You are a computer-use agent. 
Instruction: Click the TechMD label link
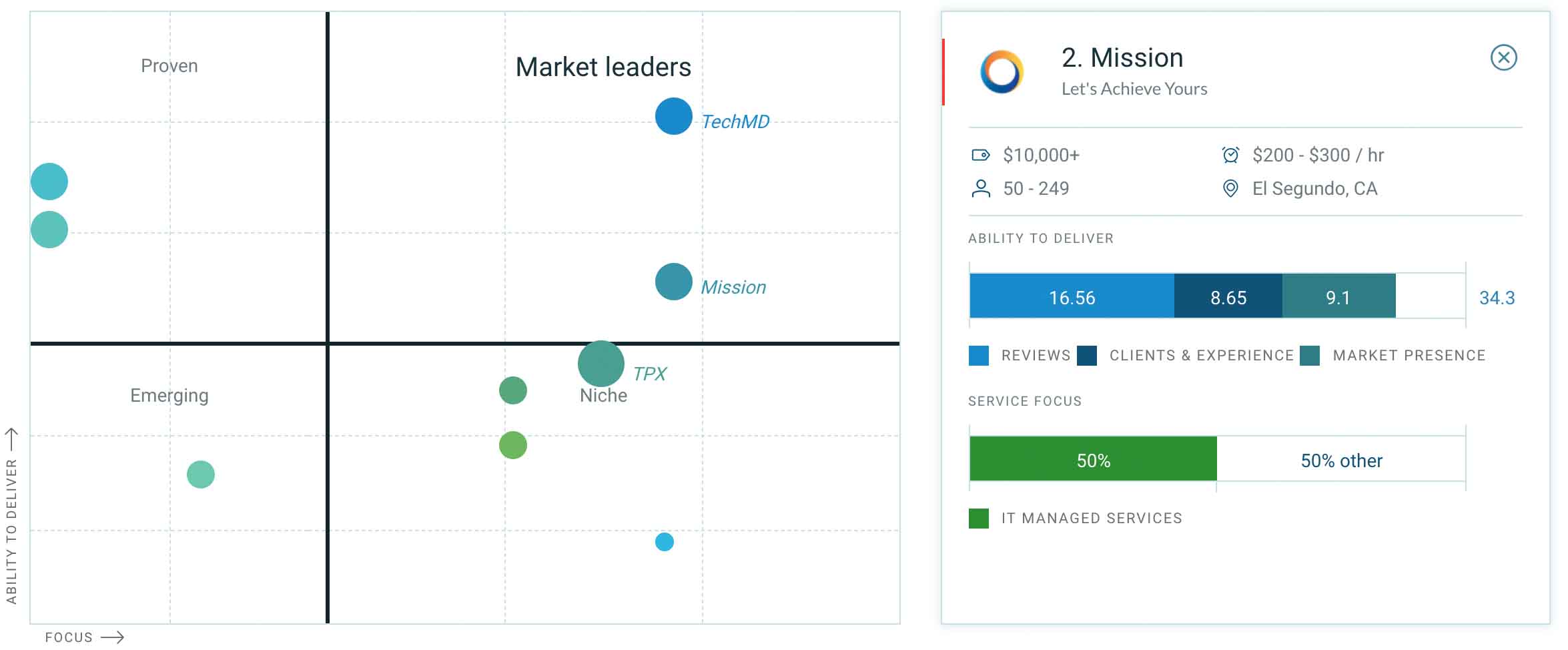click(735, 122)
